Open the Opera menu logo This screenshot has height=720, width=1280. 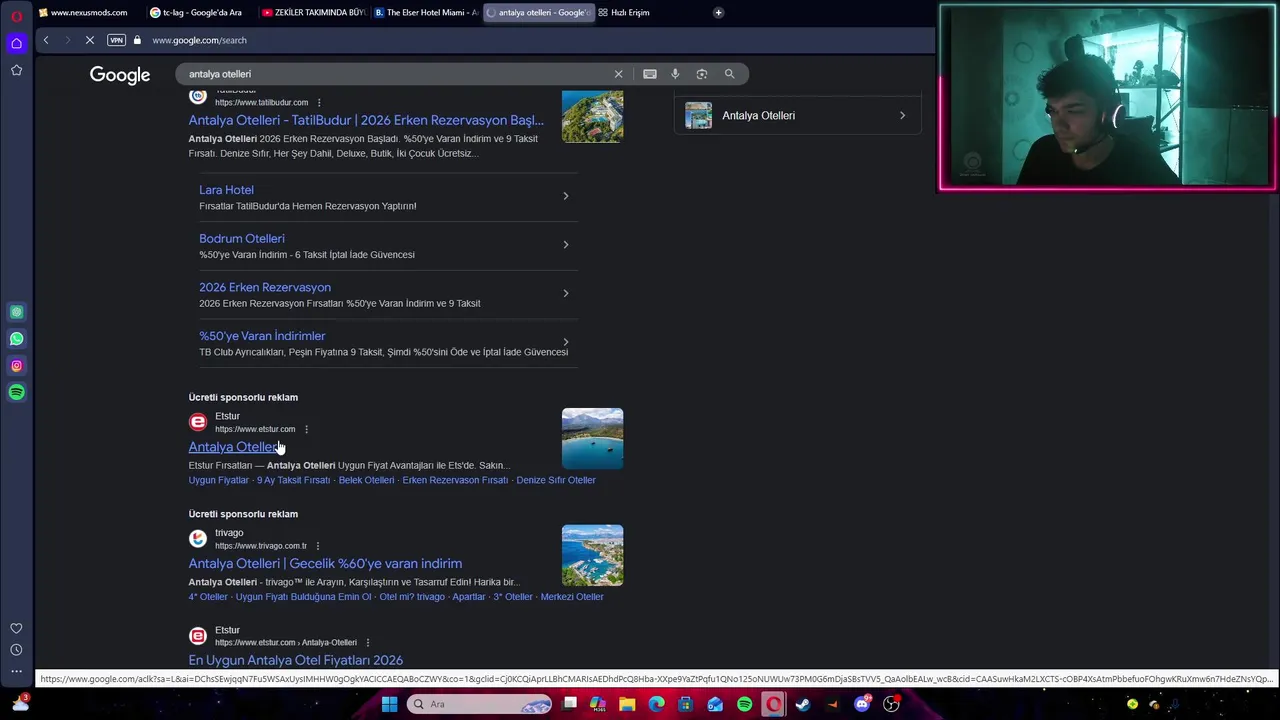[17, 16]
